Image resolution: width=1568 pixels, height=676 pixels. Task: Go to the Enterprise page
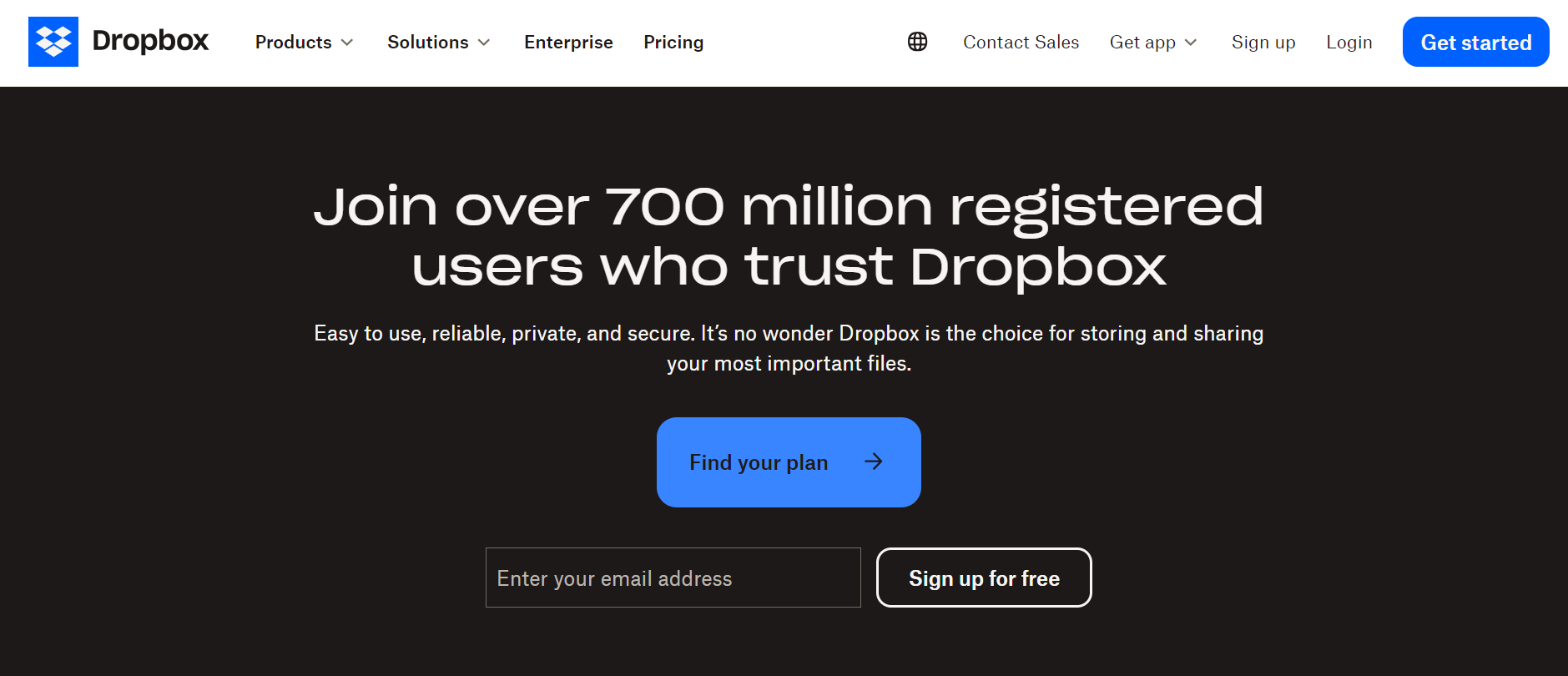coord(568,42)
